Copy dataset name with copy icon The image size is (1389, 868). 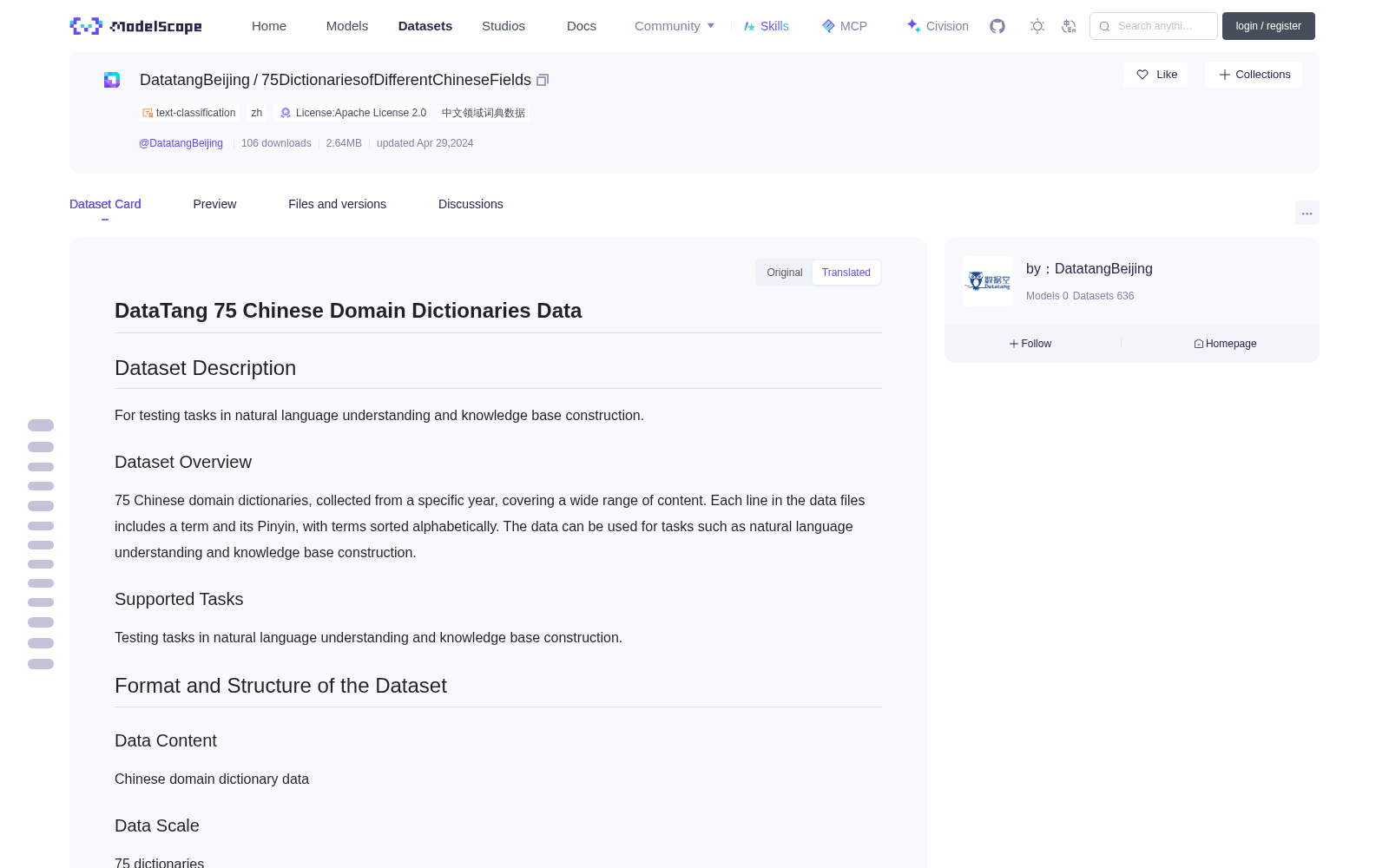543,80
